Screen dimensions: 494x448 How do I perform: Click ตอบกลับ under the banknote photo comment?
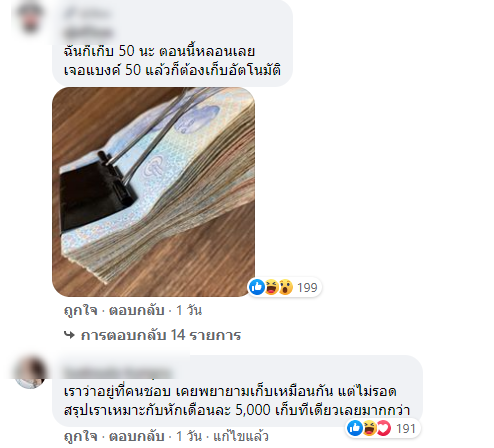[x=137, y=310]
